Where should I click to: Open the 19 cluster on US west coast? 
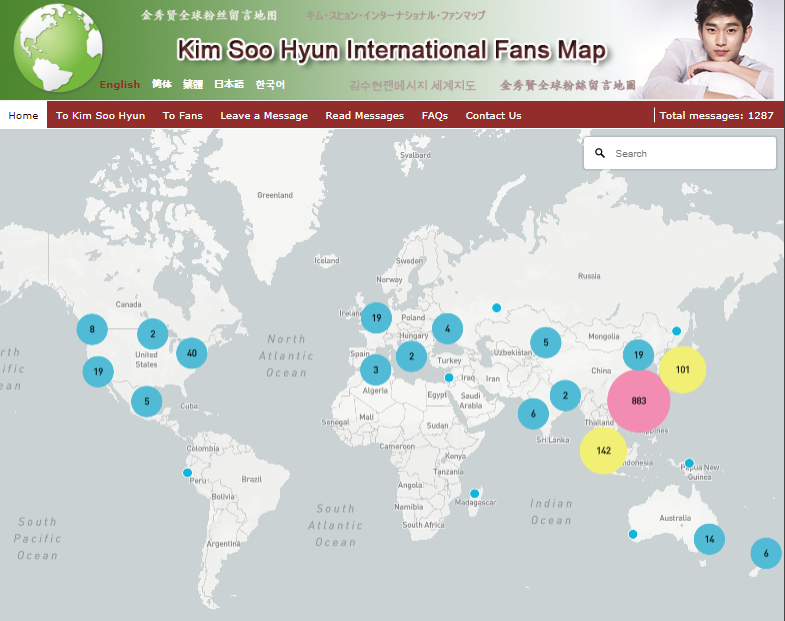click(98, 372)
